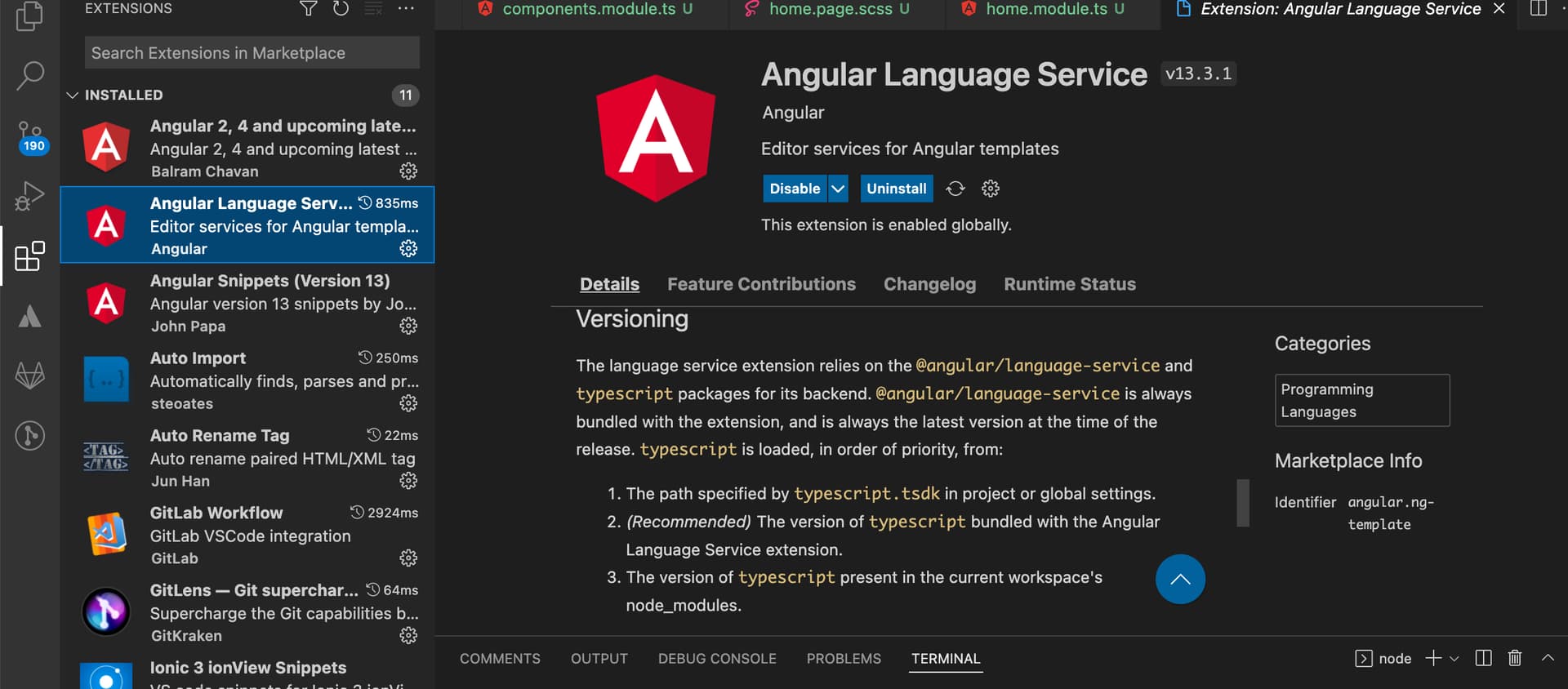The image size is (1568, 689).
Task: Open the Disable dropdown arrow
Action: tap(838, 189)
